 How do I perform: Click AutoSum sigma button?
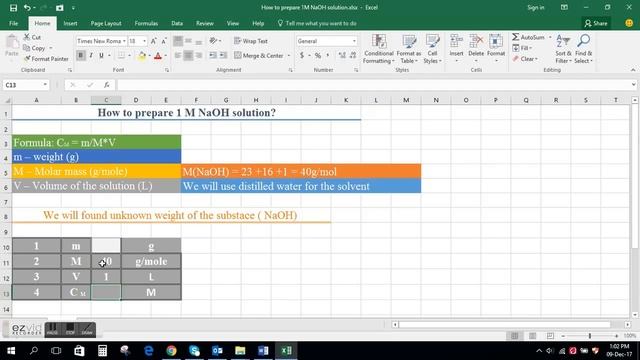pos(528,37)
